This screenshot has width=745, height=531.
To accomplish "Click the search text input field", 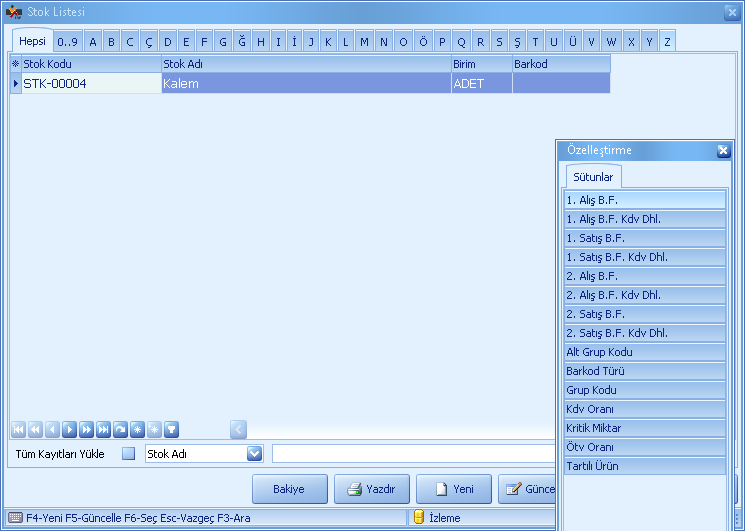I will [x=412, y=454].
